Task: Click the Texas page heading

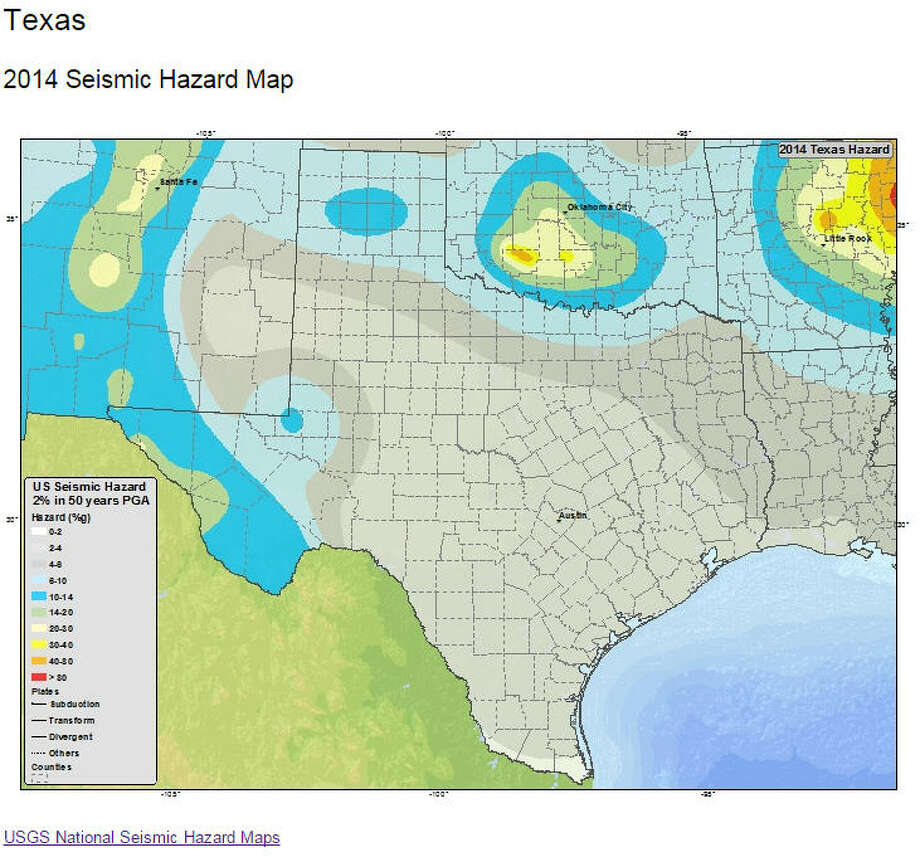Action: 45,20
